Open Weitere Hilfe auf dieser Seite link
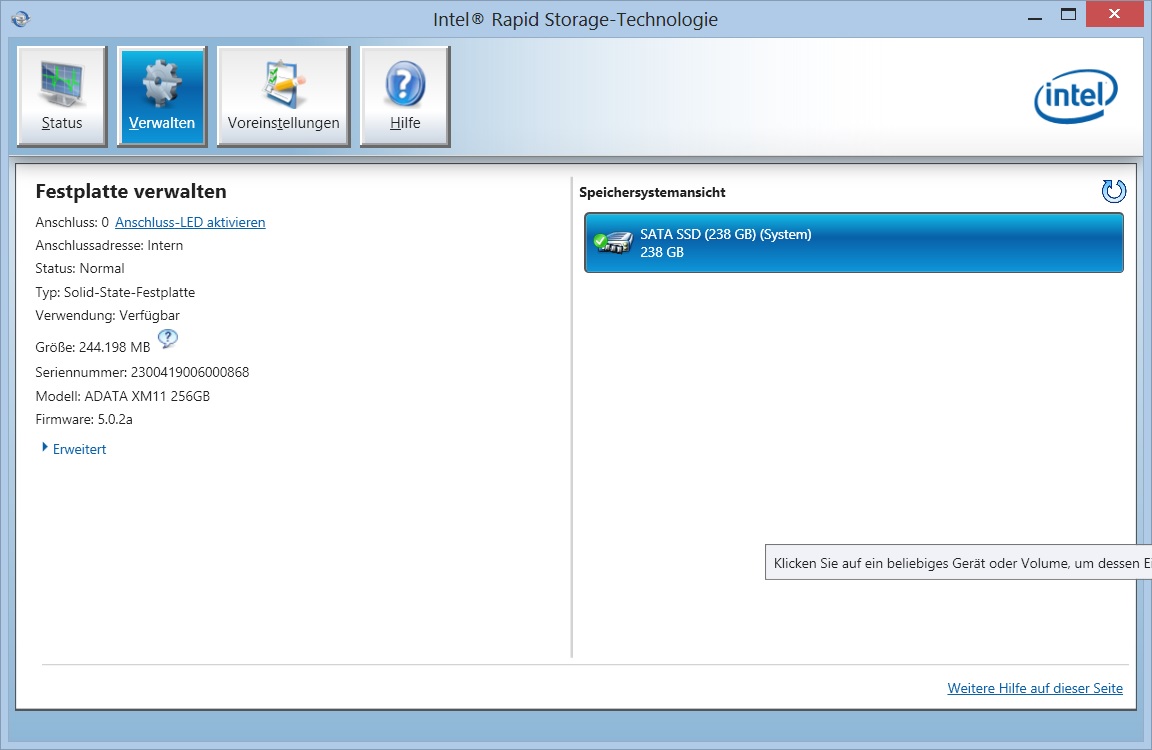 tap(1034, 688)
